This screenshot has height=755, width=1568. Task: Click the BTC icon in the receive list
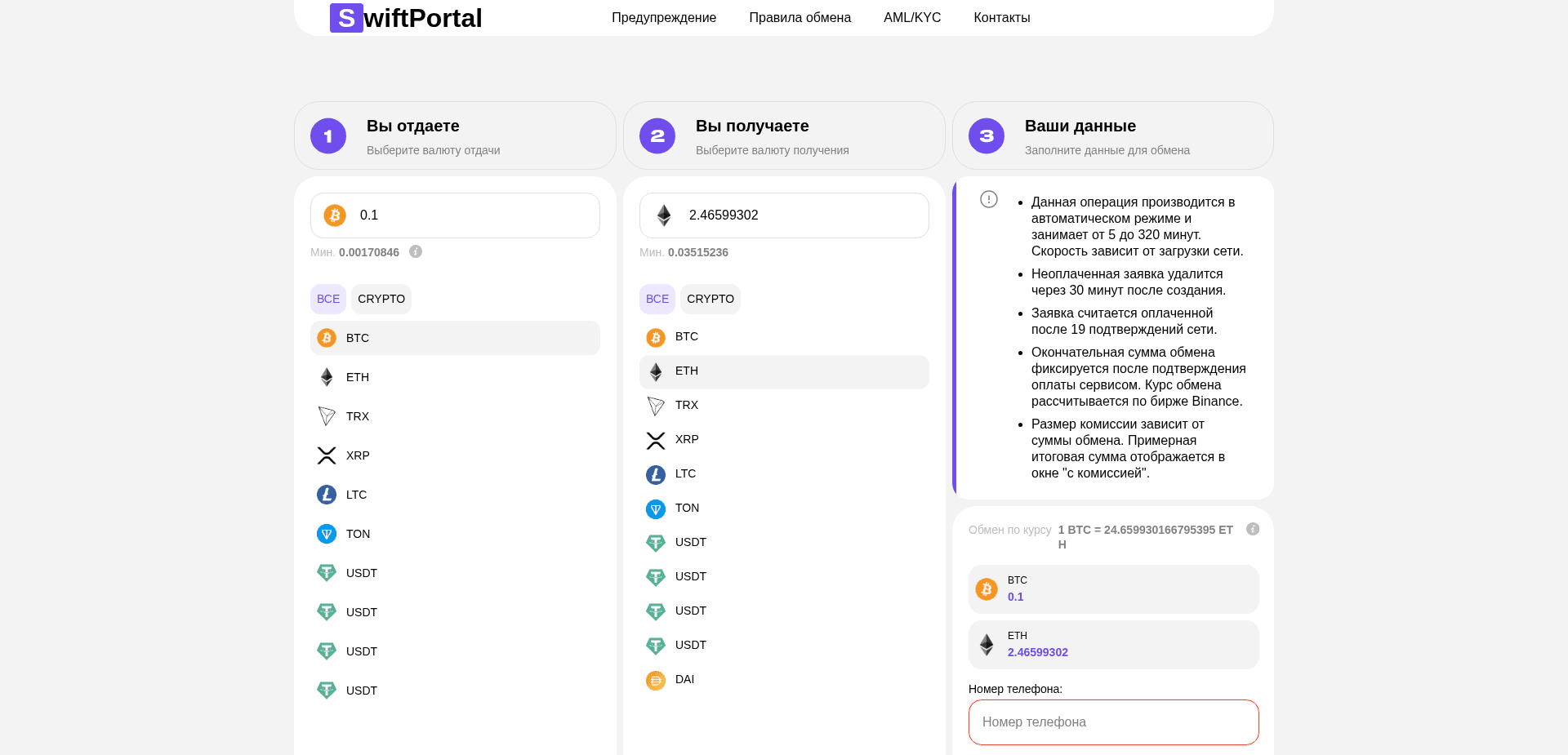656,338
